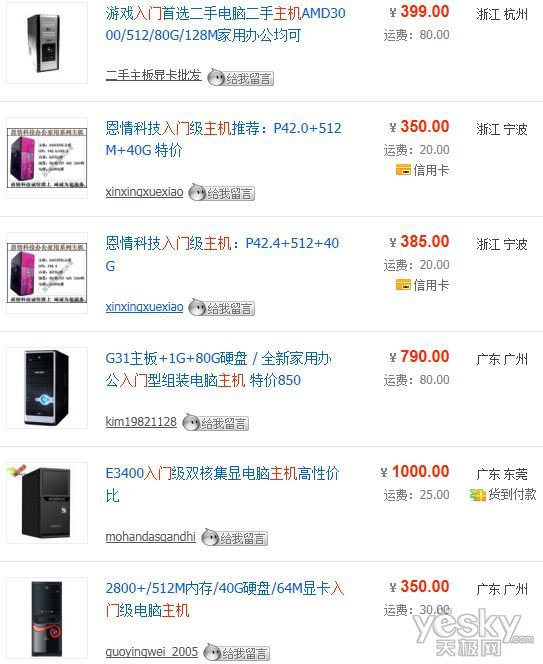This screenshot has width=543, height=664.
Task: Click the pink computer thumbnail for the 385.00 listing
Action: coord(47,273)
